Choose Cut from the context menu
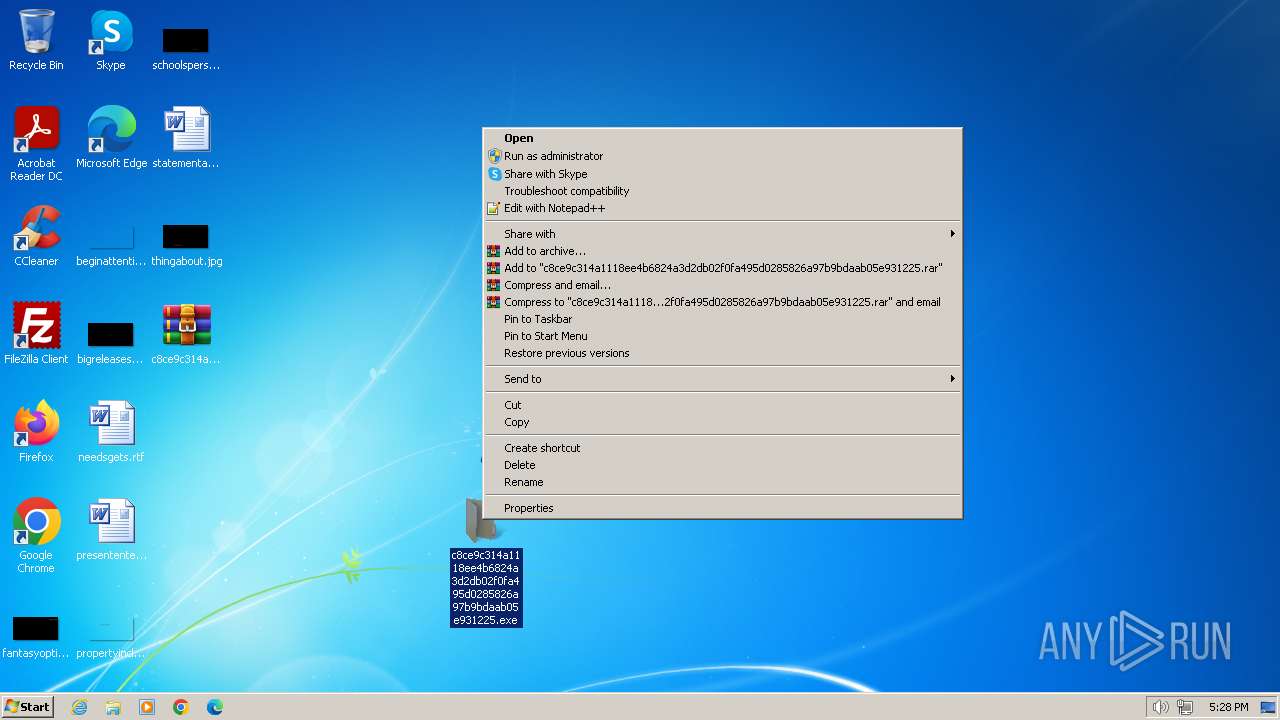 click(722, 405)
